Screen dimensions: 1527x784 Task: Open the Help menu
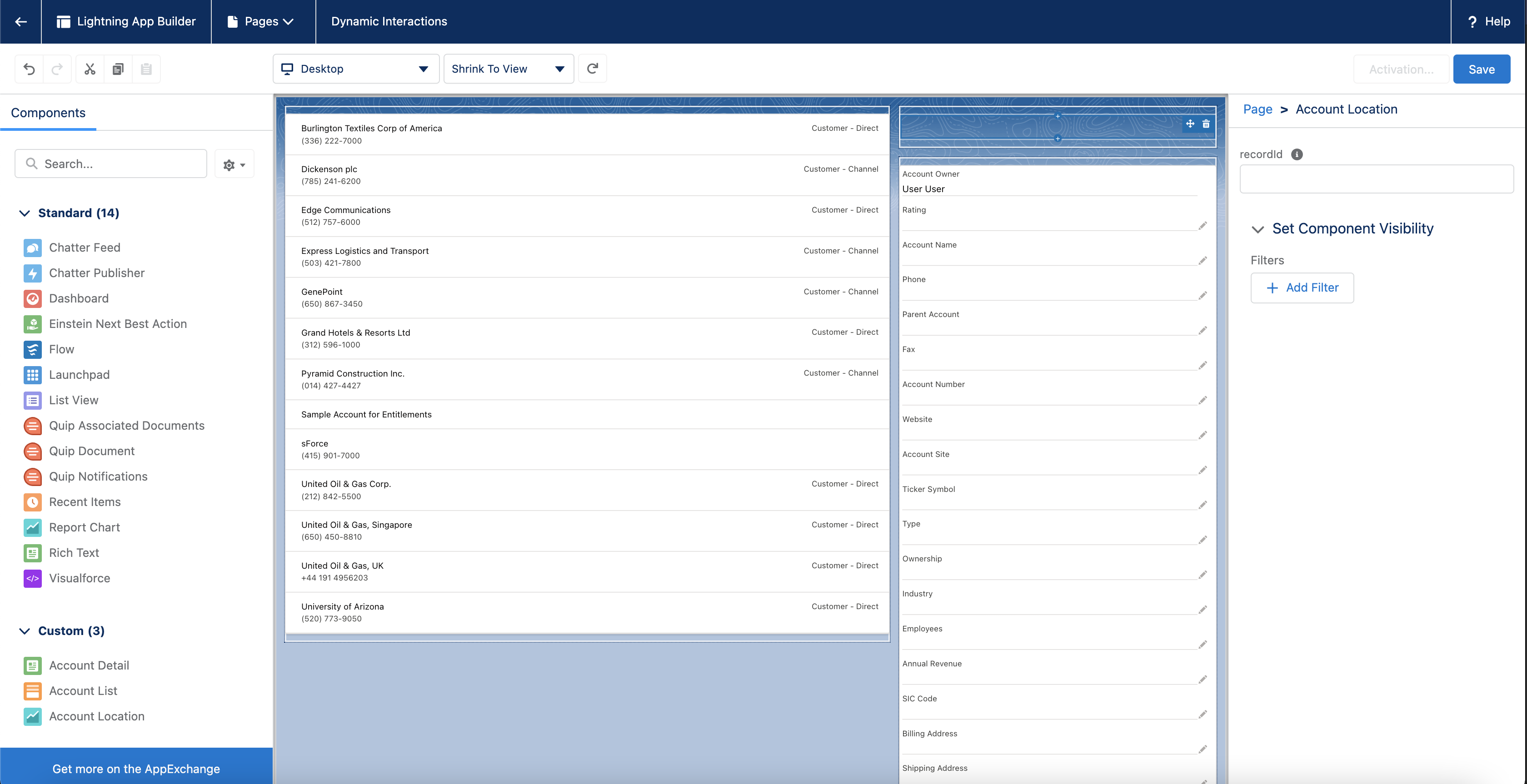pos(1488,21)
